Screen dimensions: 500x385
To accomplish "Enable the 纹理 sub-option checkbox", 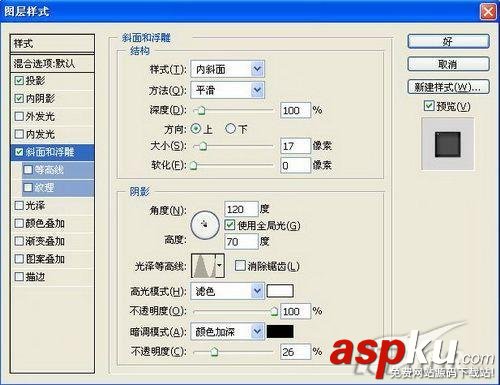I will pos(28,187).
